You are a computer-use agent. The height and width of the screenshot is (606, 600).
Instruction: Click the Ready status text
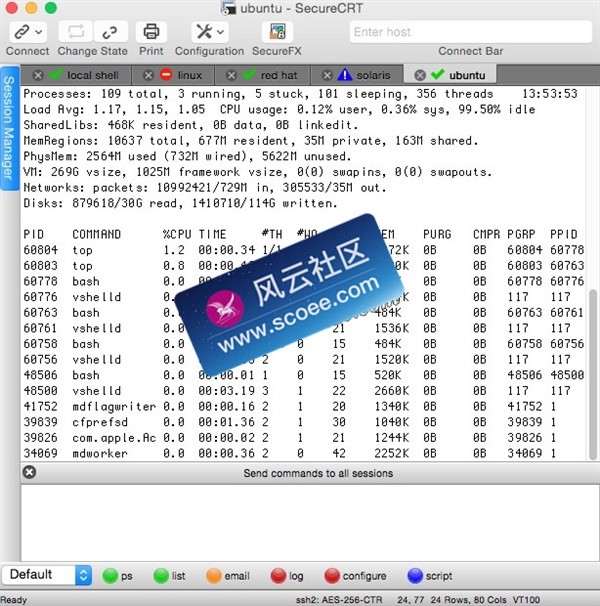(x=14, y=599)
